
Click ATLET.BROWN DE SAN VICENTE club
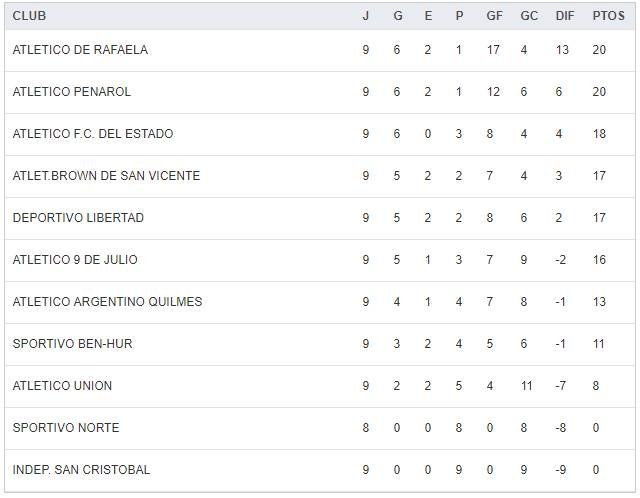[106, 176]
